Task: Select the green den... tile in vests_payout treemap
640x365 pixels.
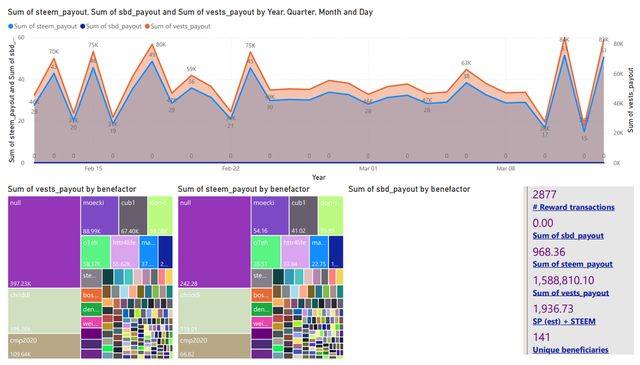Action: click(91, 309)
